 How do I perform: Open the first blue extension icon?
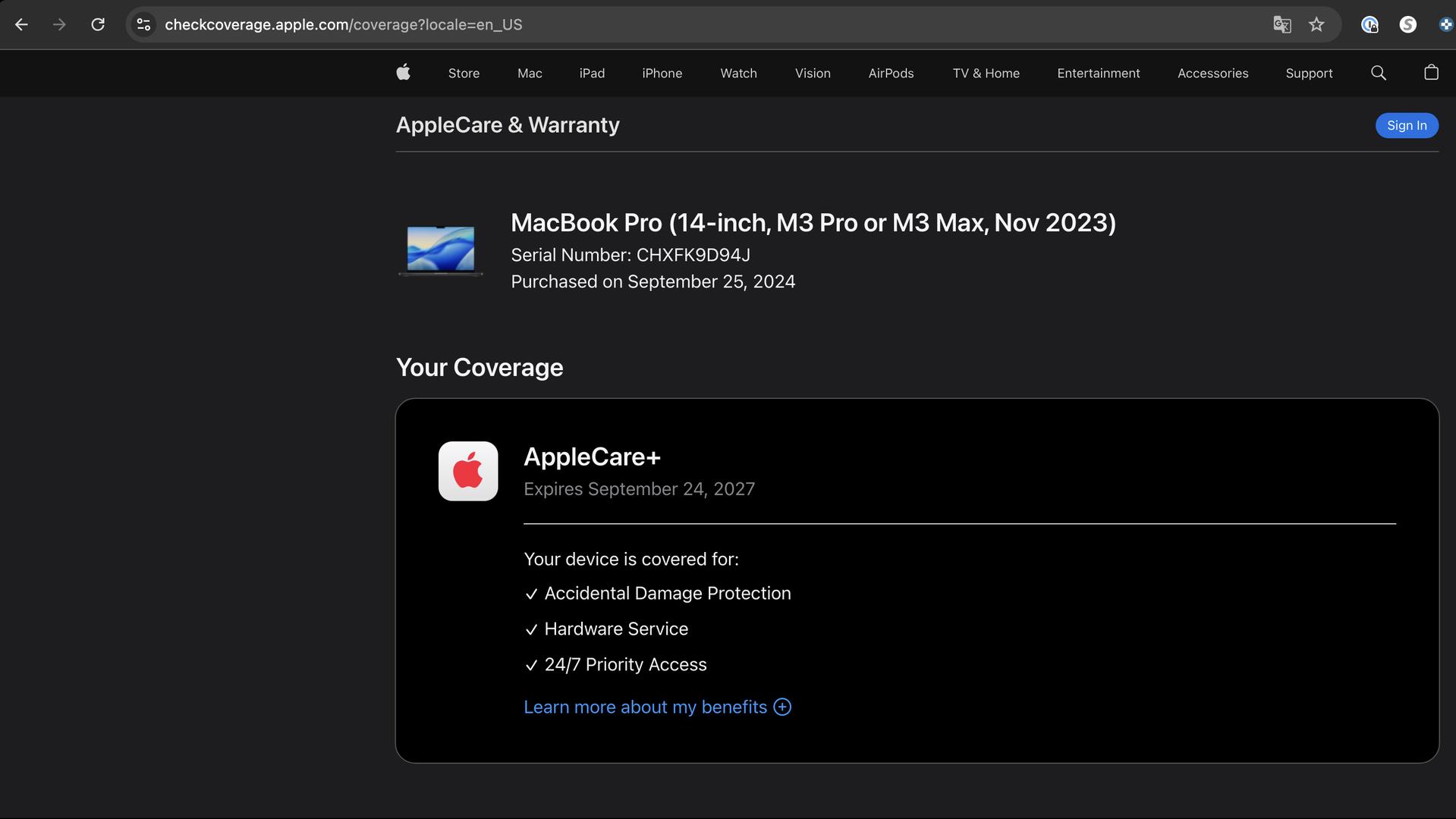tap(1370, 24)
